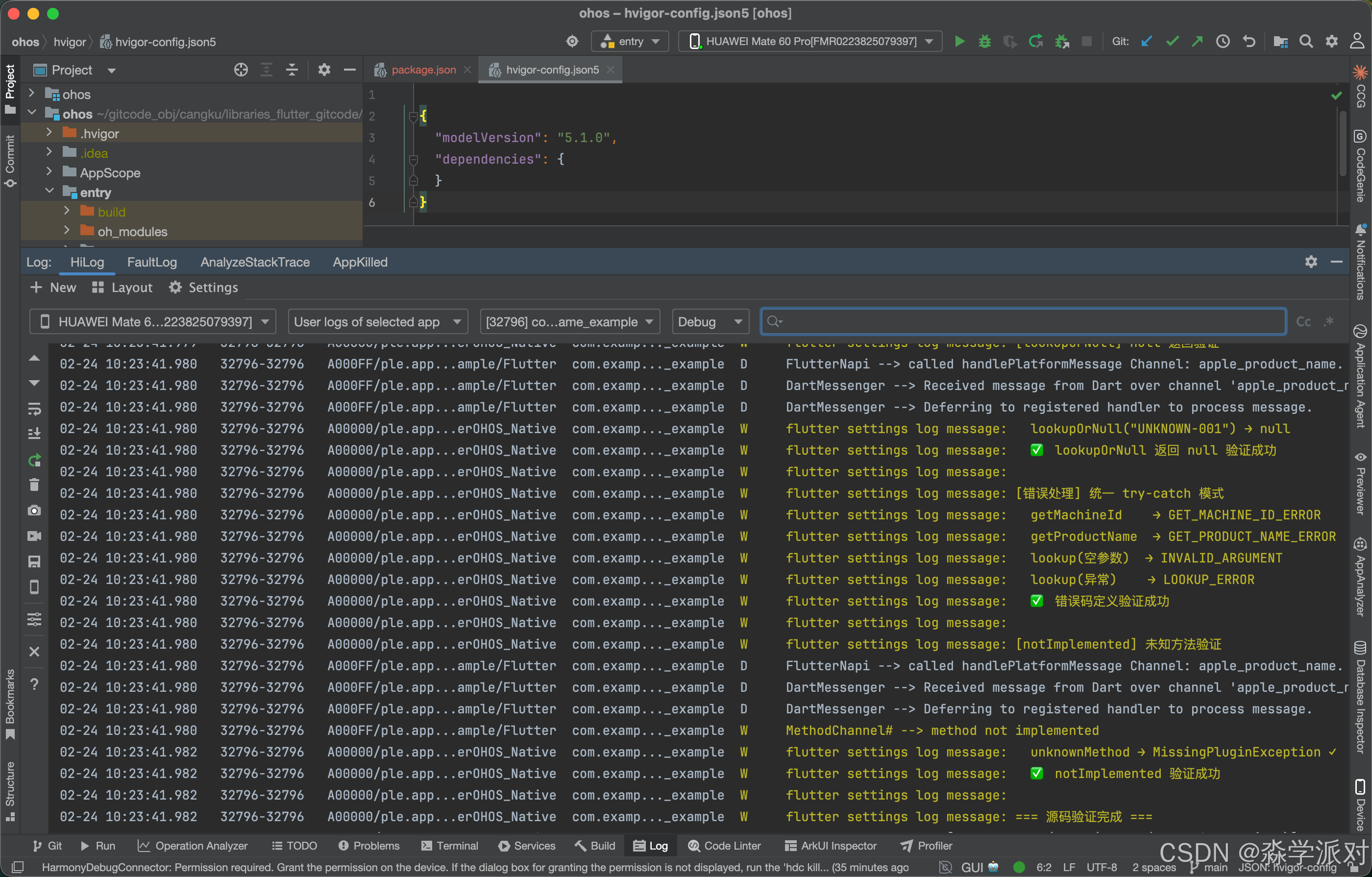Click the log search input field

point(1026,322)
